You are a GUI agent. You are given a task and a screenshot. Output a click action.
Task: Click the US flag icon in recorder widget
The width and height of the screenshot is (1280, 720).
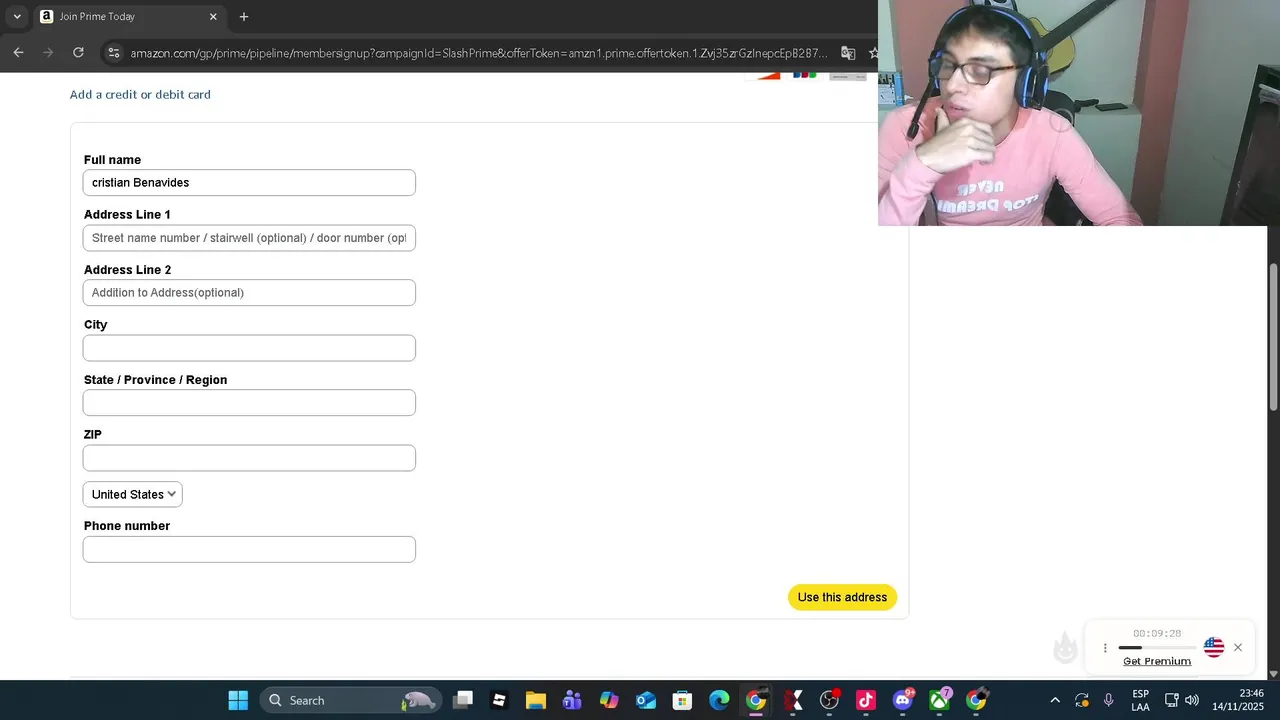click(x=1214, y=647)
